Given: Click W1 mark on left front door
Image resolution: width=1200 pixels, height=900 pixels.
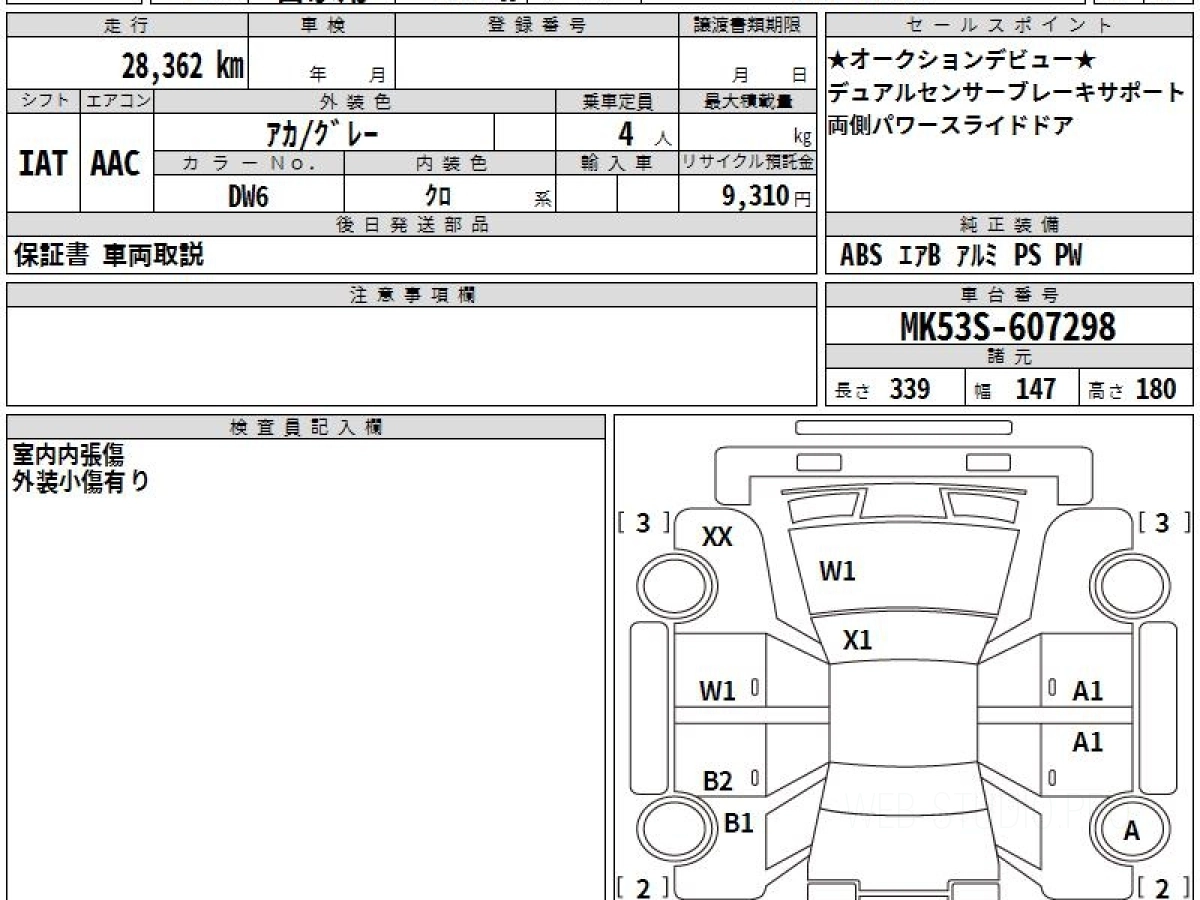Looking at the screenshot, I should tap(717, 691).
